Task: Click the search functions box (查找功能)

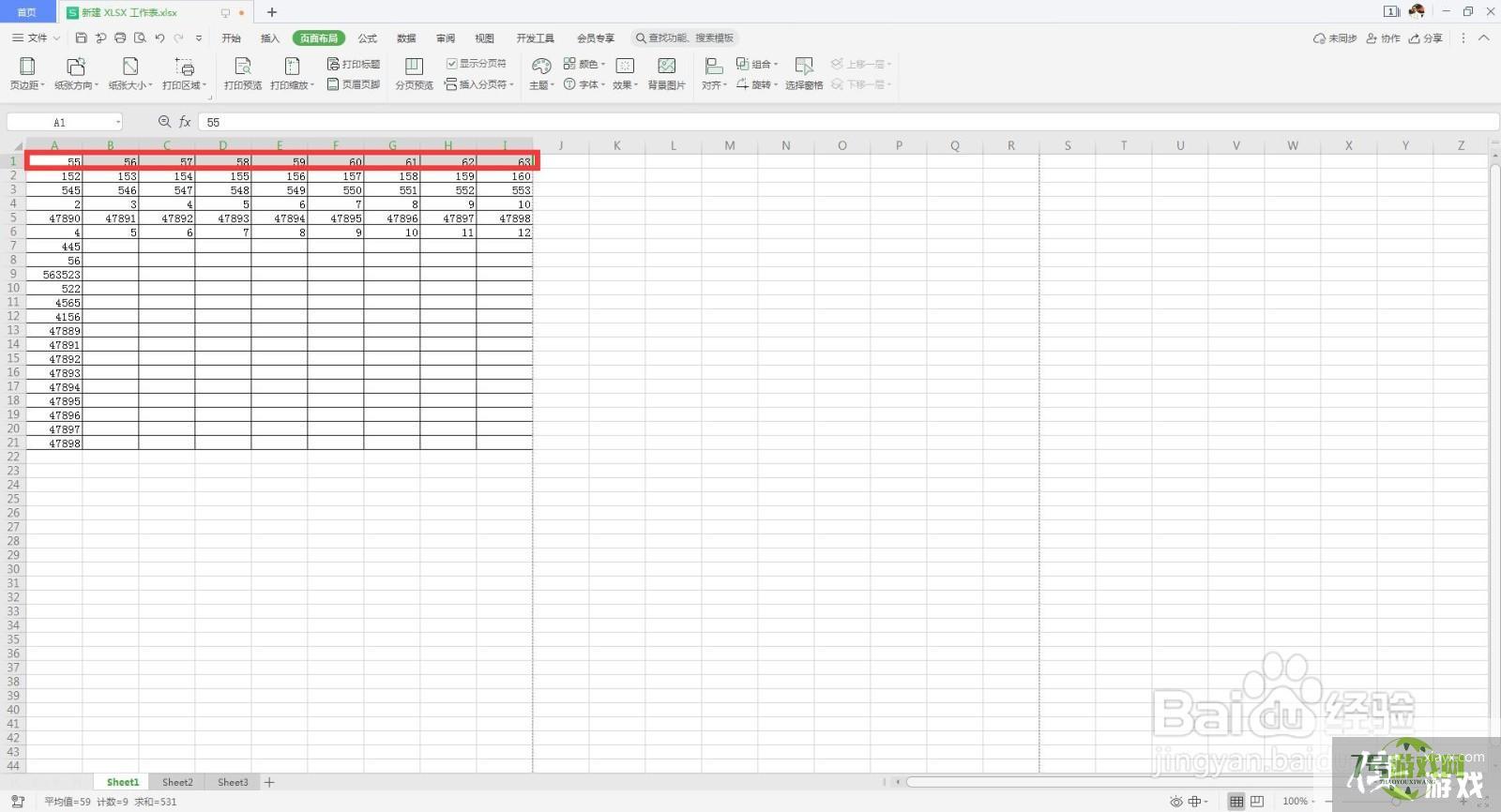Action: [685, 38]
